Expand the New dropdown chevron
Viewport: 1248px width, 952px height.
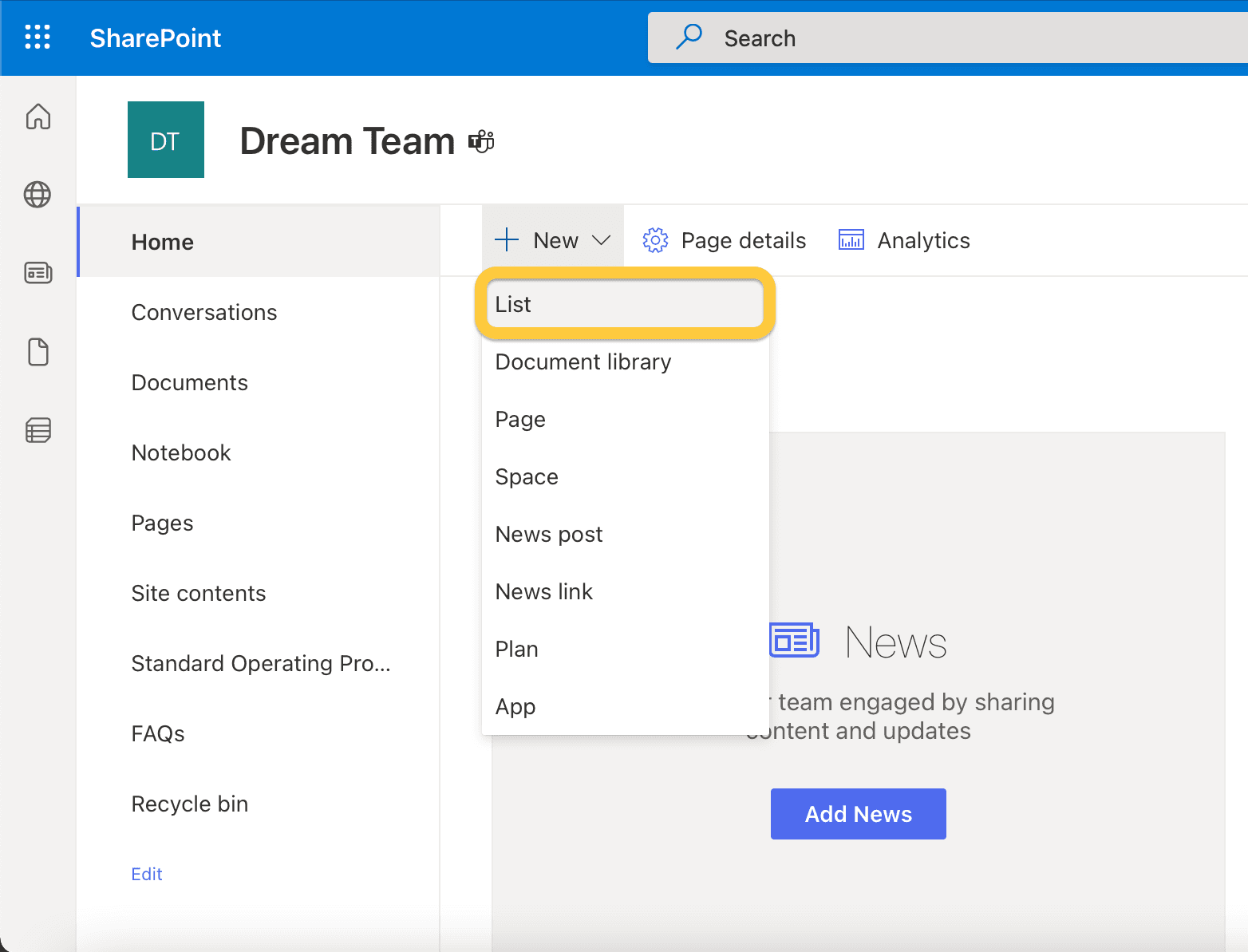click(x=601, y=239)
